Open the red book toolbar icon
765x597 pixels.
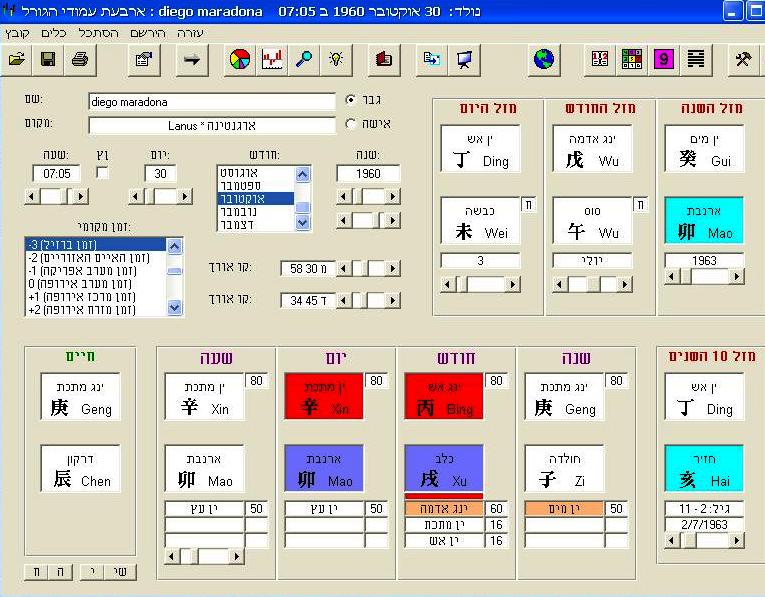[384, 60]
